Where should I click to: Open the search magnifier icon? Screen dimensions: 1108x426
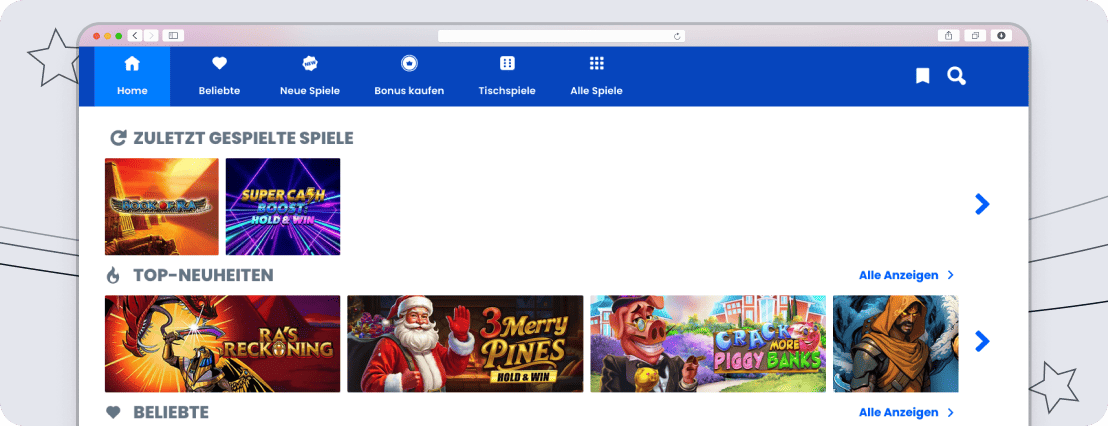point(956,76)
